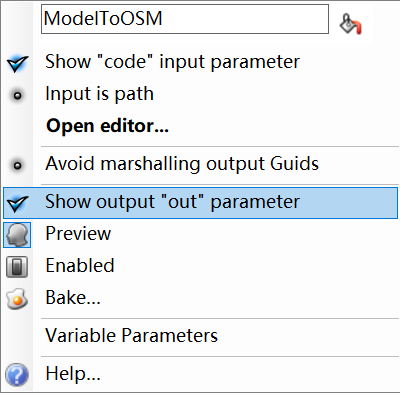Click the checkmark icon beside Show output "out"
Screen dimensions: 400x393
(x=17, y=203)
